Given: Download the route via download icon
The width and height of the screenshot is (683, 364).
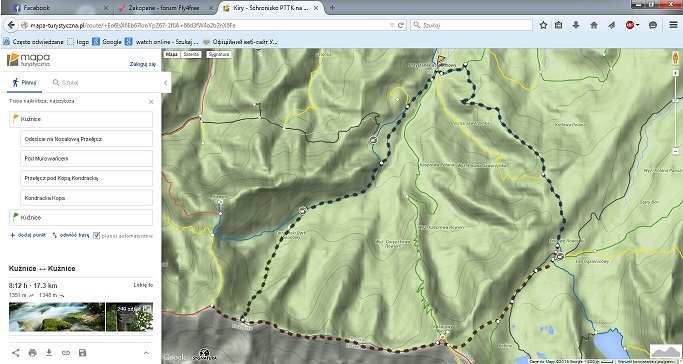Looking at the screenshot, I should (x=49, y=352).
